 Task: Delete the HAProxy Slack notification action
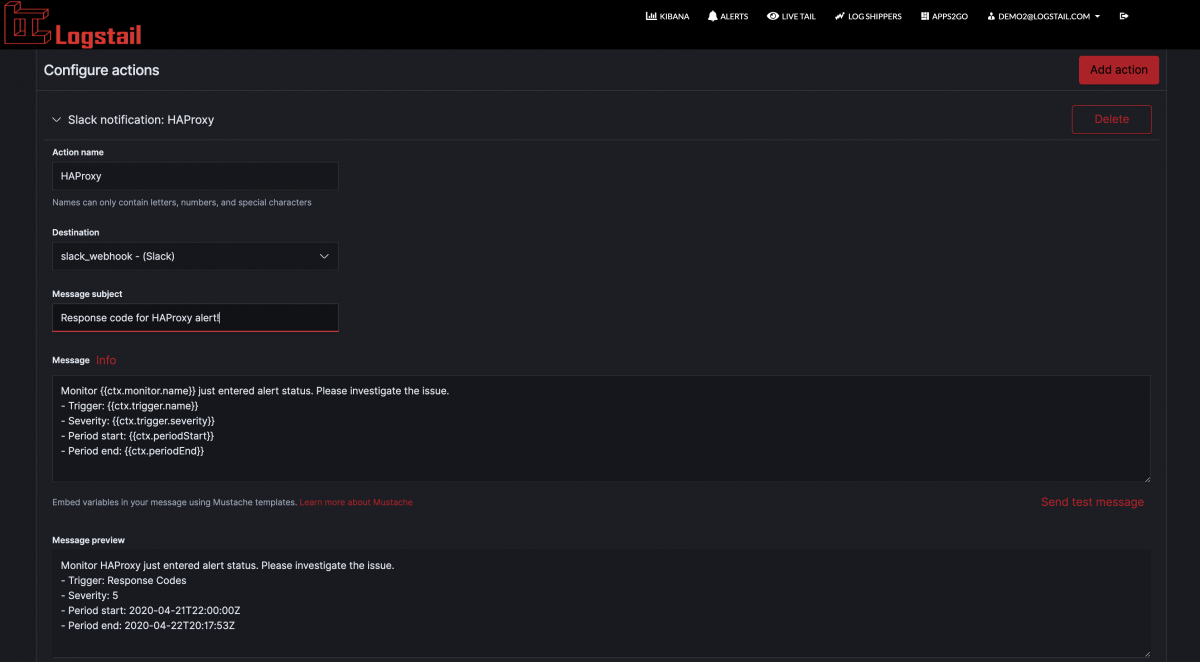tap(1111, 119)
